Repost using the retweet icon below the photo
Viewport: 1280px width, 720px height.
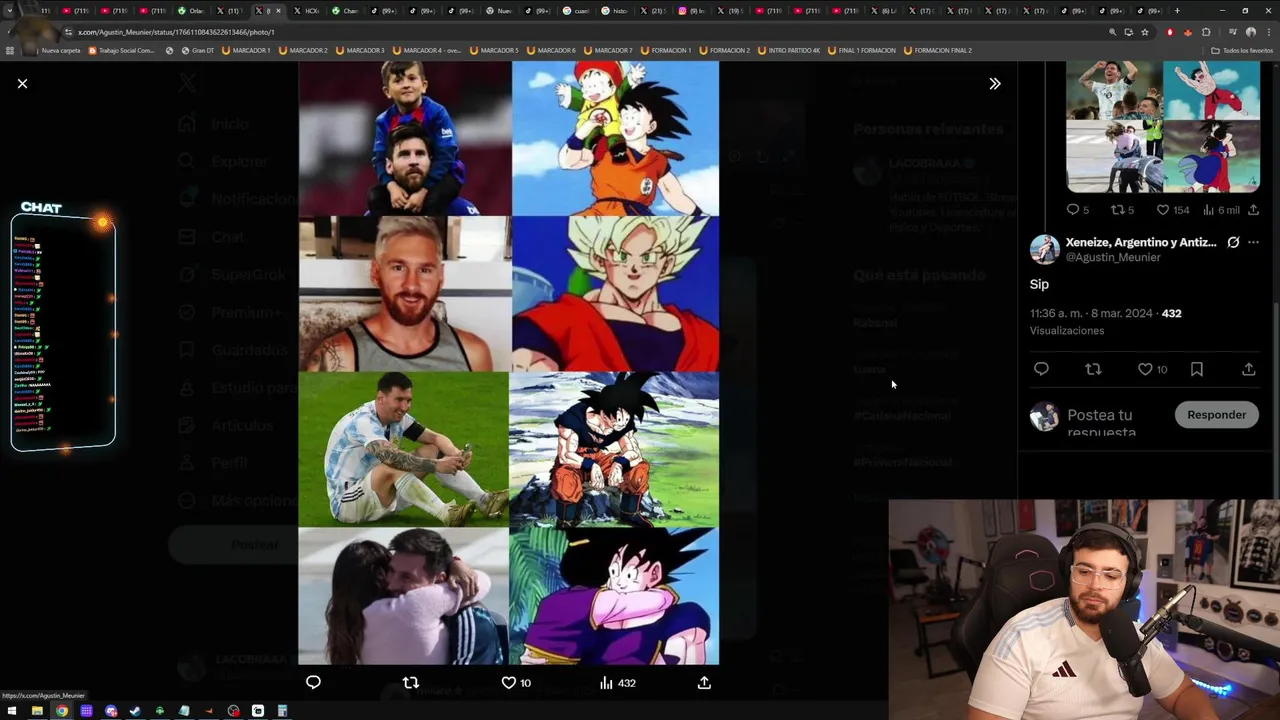tap(410, 683)
